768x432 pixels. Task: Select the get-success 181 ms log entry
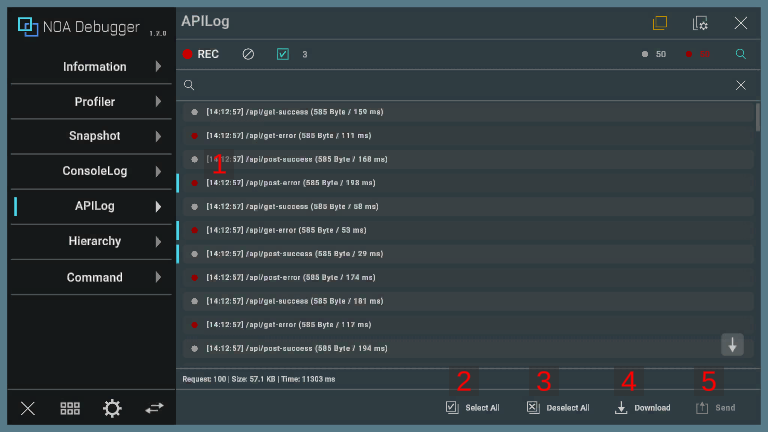[468, 301]
